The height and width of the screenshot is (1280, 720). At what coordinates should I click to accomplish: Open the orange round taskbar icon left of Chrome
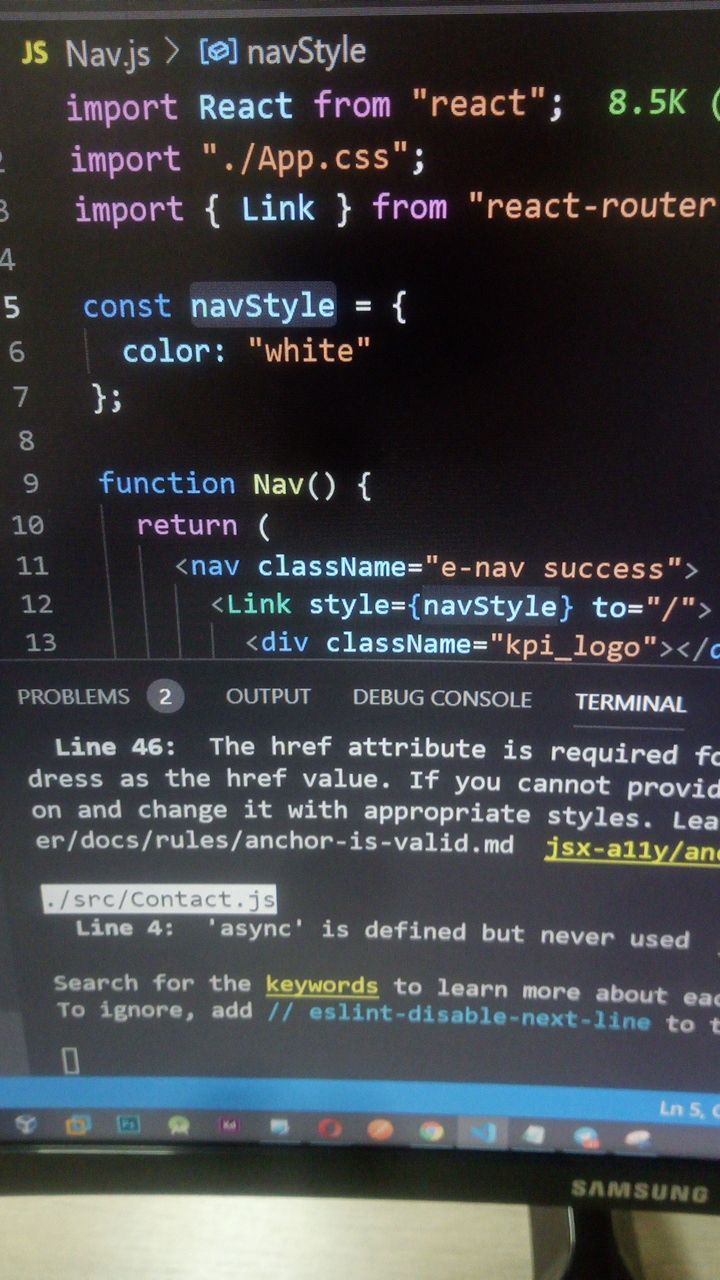(x=380, y=1129)
